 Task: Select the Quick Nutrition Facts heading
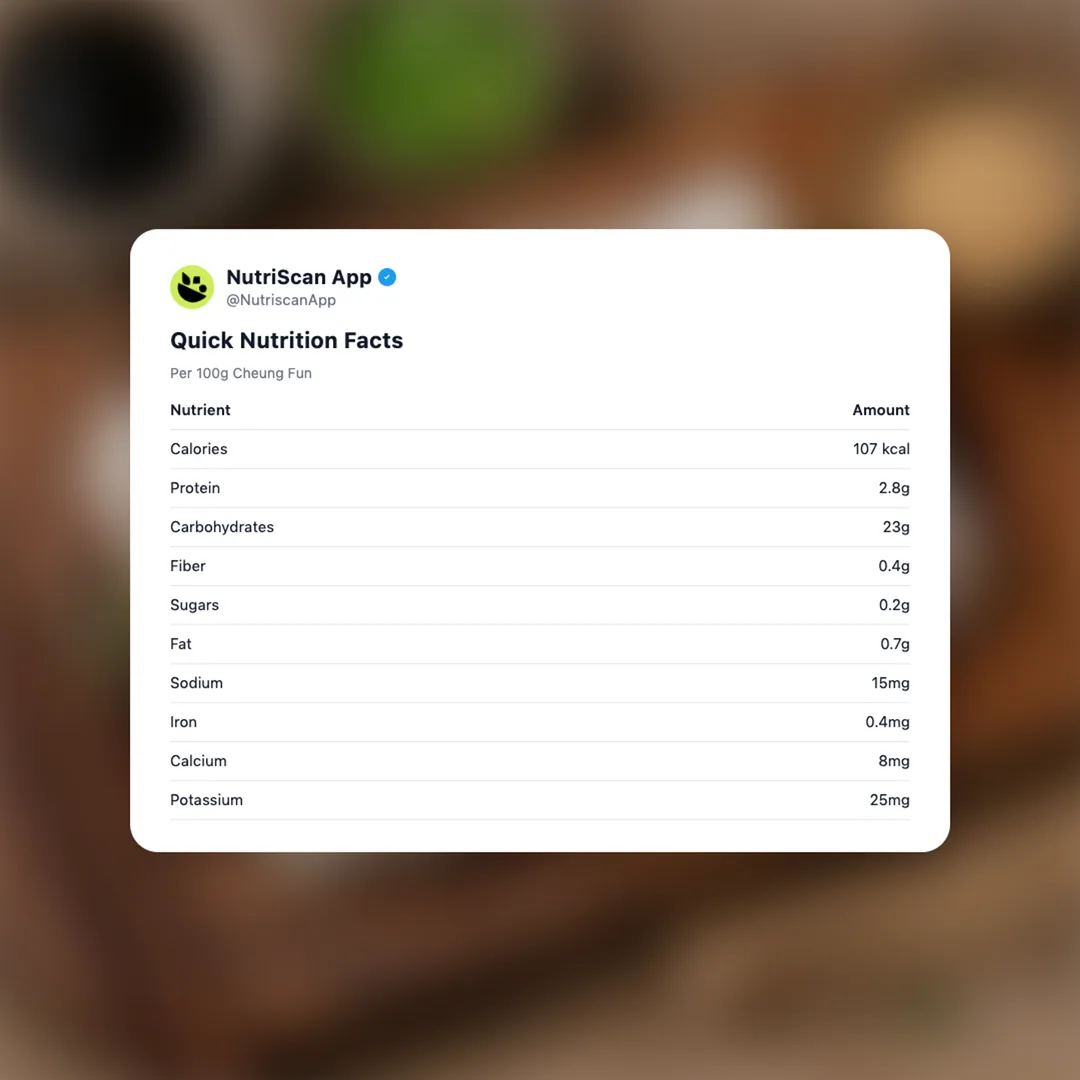tap(286, 340)
